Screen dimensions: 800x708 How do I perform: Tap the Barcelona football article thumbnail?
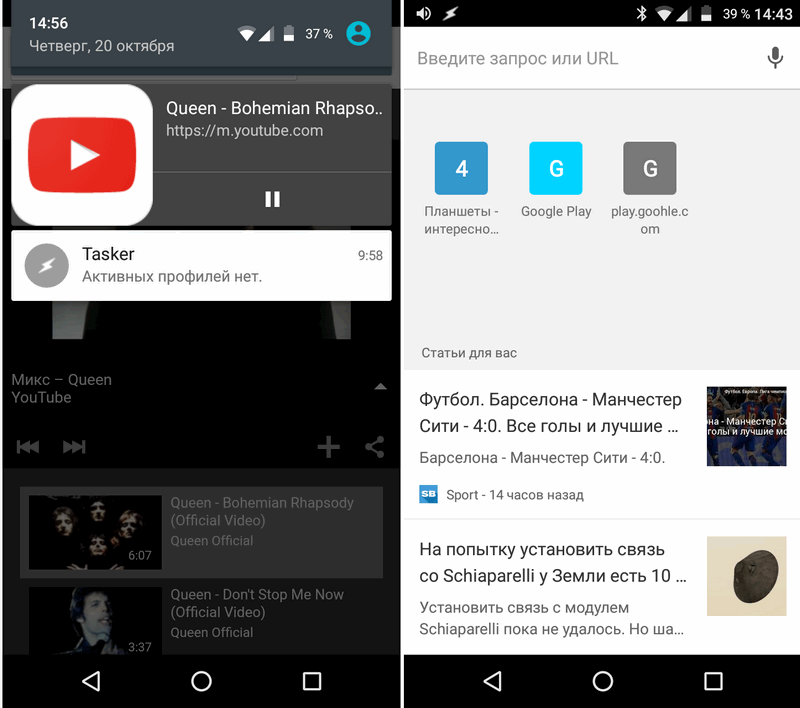point(746,426)
